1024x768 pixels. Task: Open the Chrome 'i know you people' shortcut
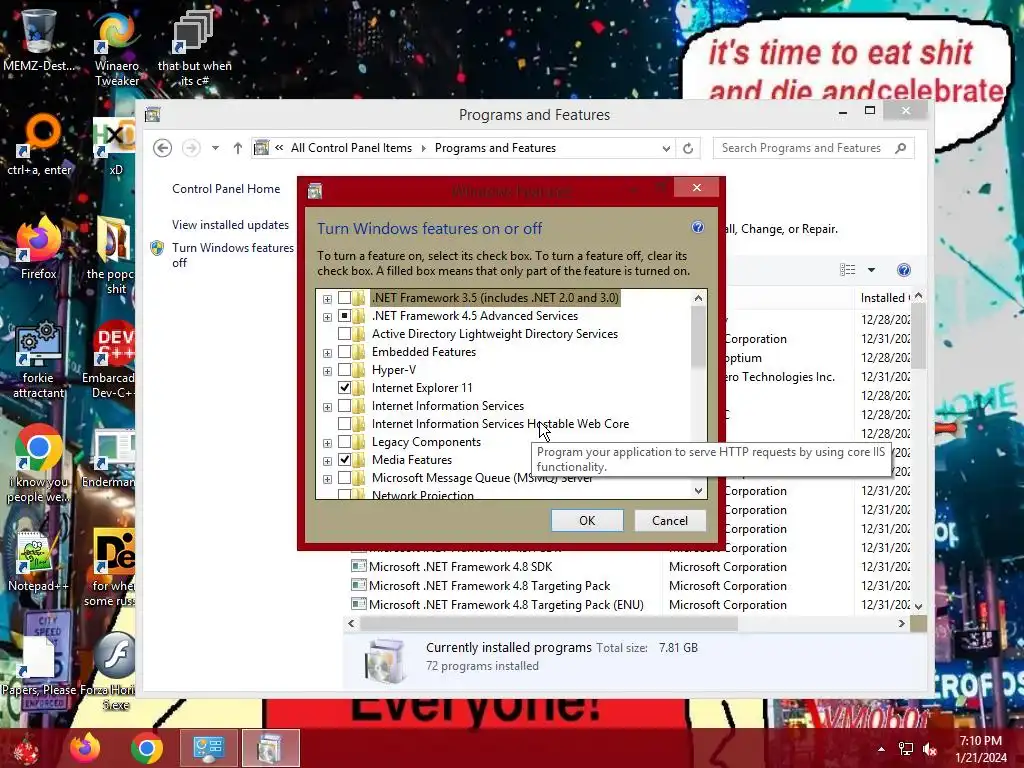(x=38, y=462)
